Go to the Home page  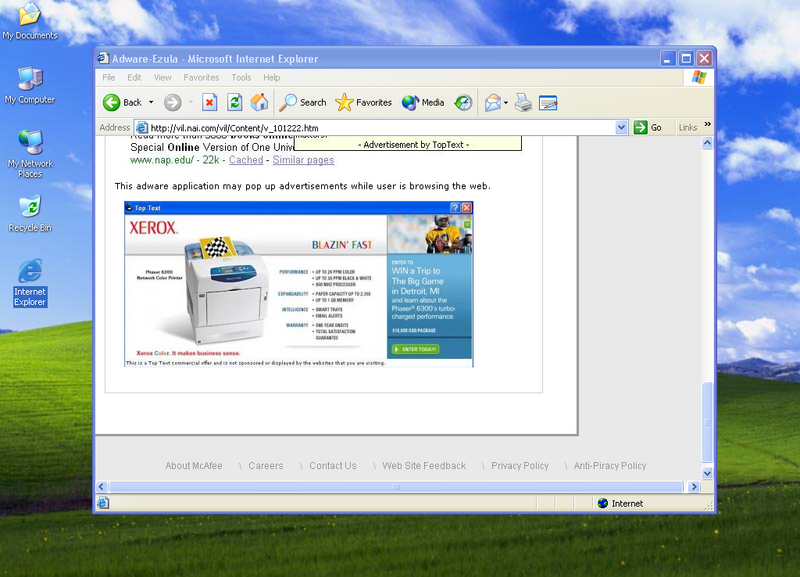tap(259, 103)
